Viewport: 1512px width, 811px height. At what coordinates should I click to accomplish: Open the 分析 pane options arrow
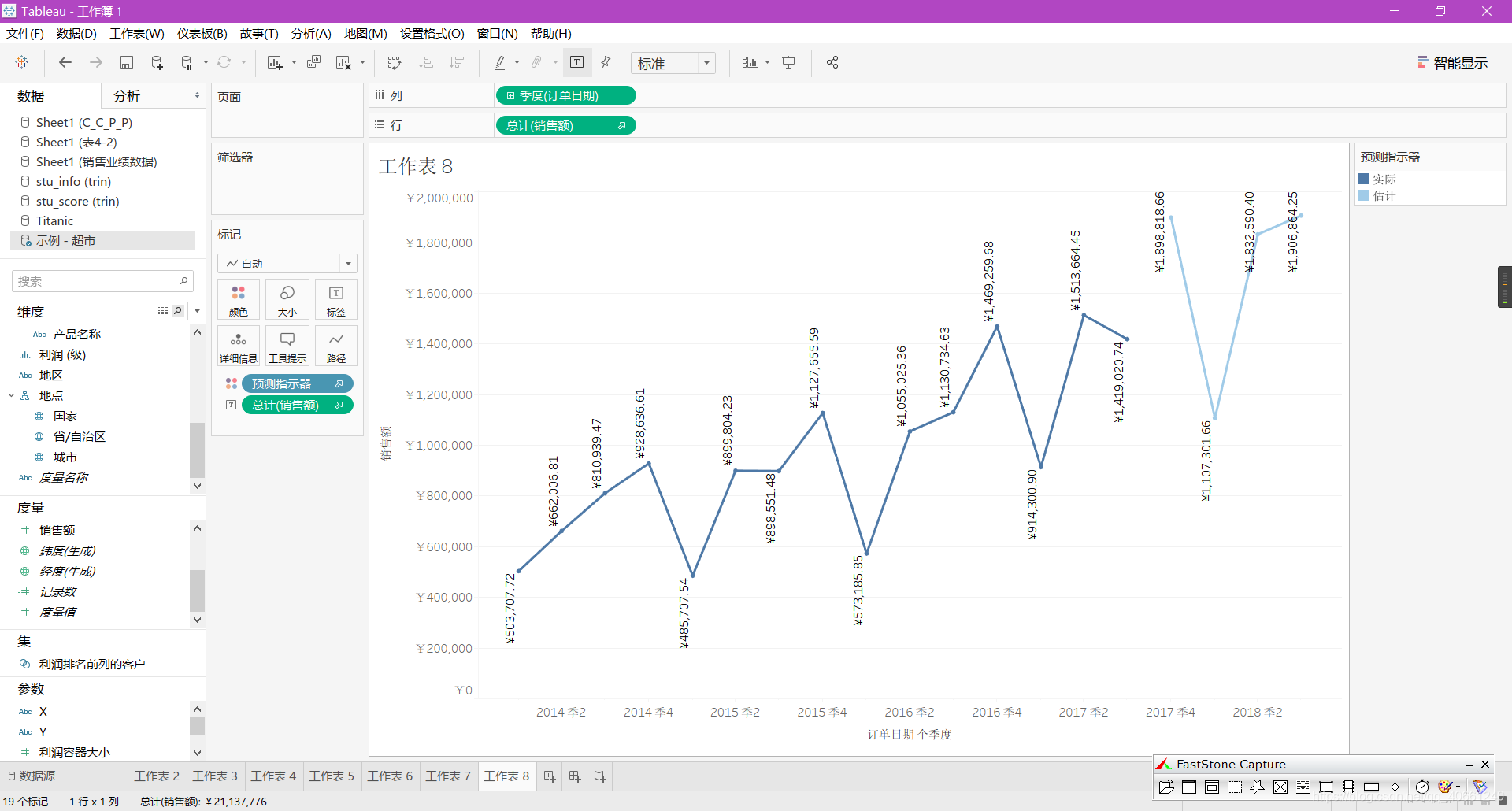tap(197, 95)
